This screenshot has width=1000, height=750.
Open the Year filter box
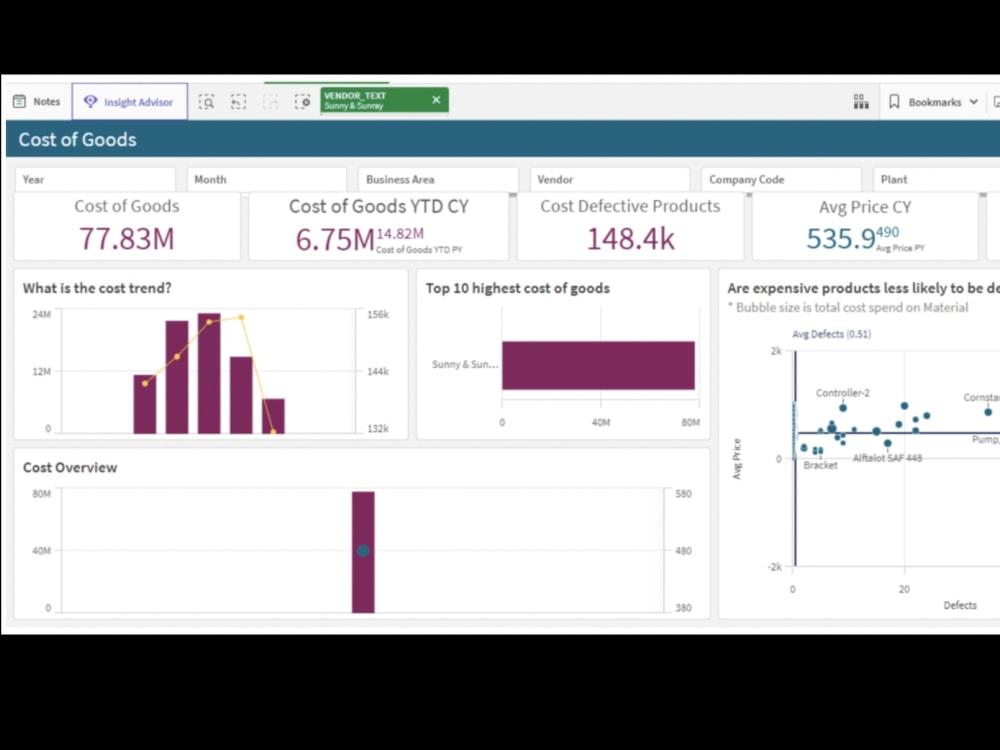click(x=95, y=179)
